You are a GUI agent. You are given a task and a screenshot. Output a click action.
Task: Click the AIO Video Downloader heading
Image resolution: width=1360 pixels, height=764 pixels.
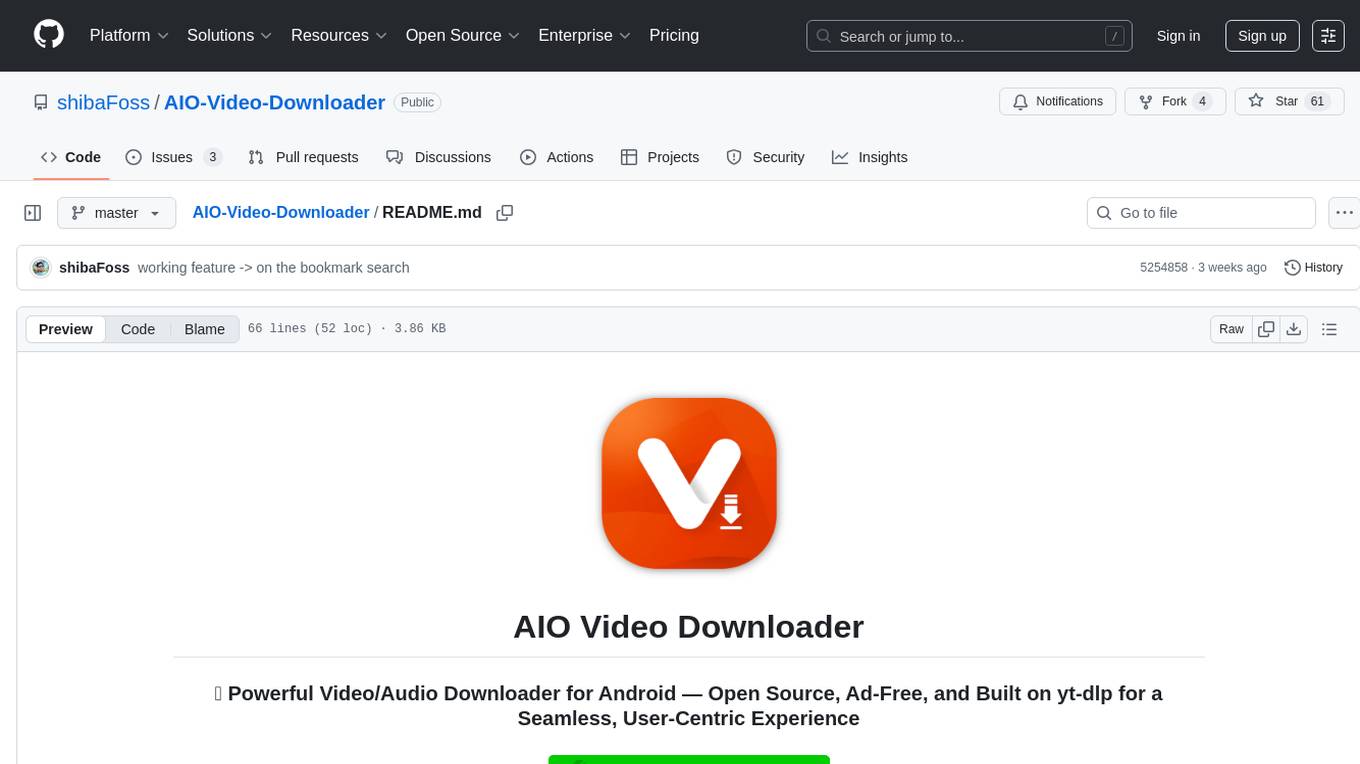pos(688,627)
